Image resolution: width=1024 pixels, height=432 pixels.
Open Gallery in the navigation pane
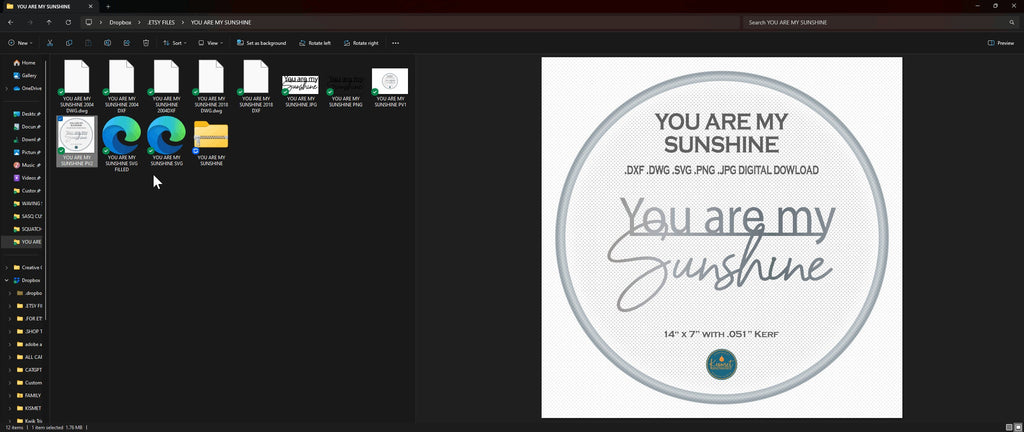click(24, 76)
